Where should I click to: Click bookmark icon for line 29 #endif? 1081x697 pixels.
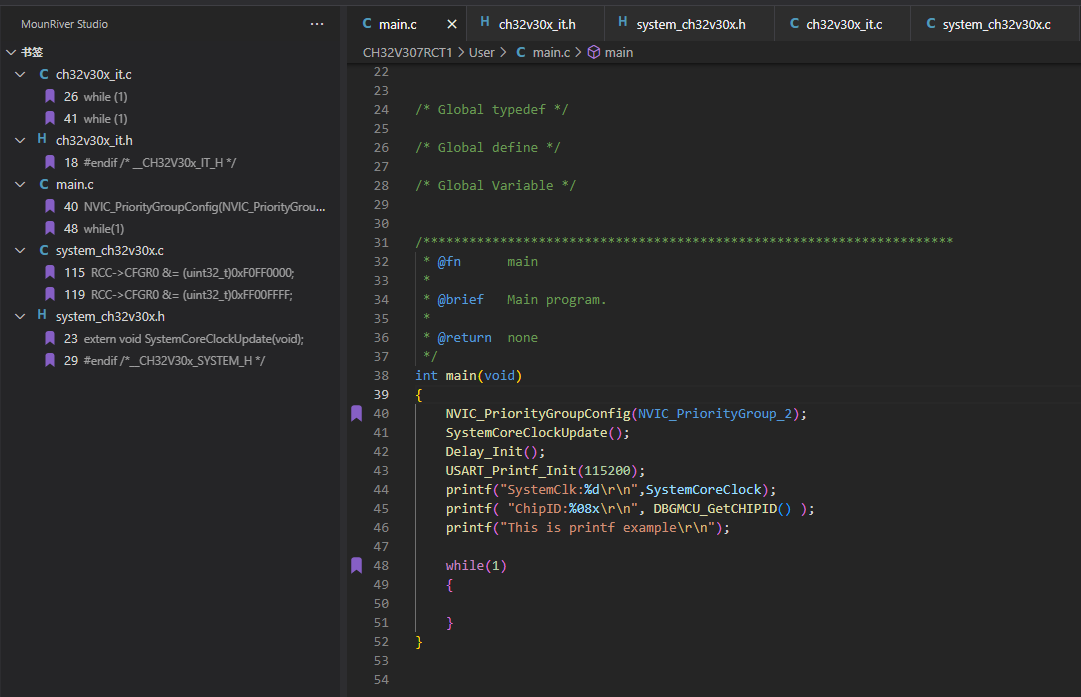50,361
